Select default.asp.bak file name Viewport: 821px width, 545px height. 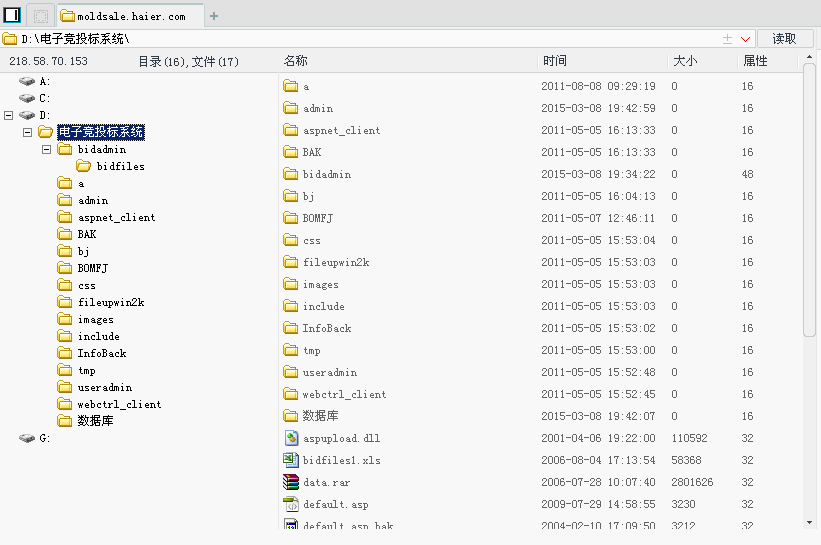point(348,525)
